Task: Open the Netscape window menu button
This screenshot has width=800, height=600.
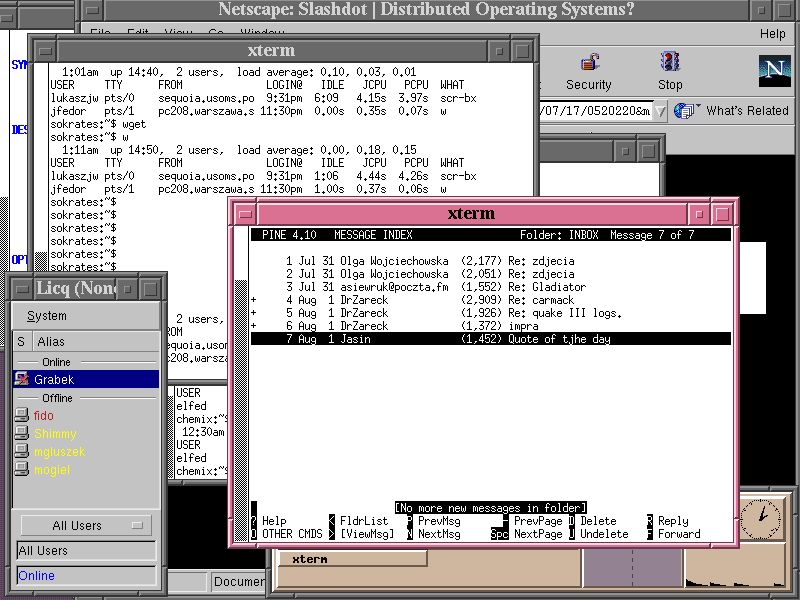Action: coord(93,9)
